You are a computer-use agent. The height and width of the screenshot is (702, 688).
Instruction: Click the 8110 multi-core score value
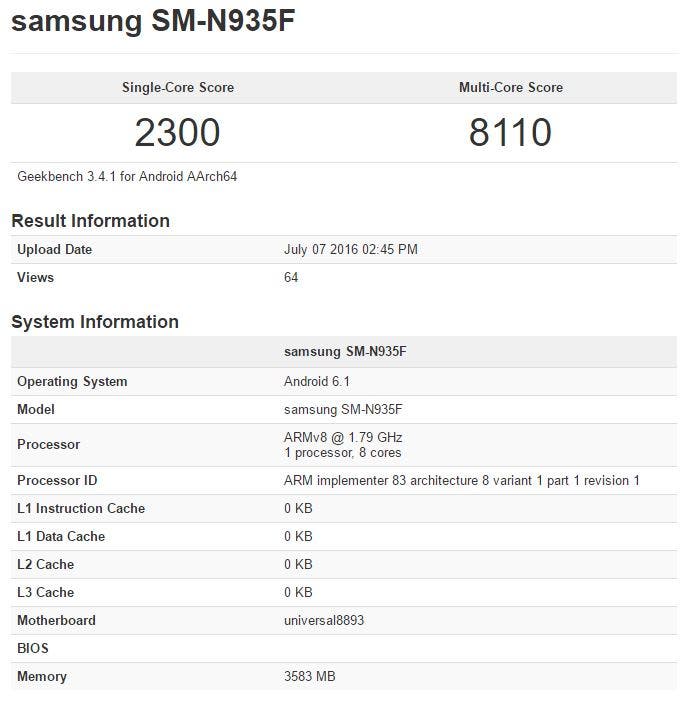coord(510,133)
